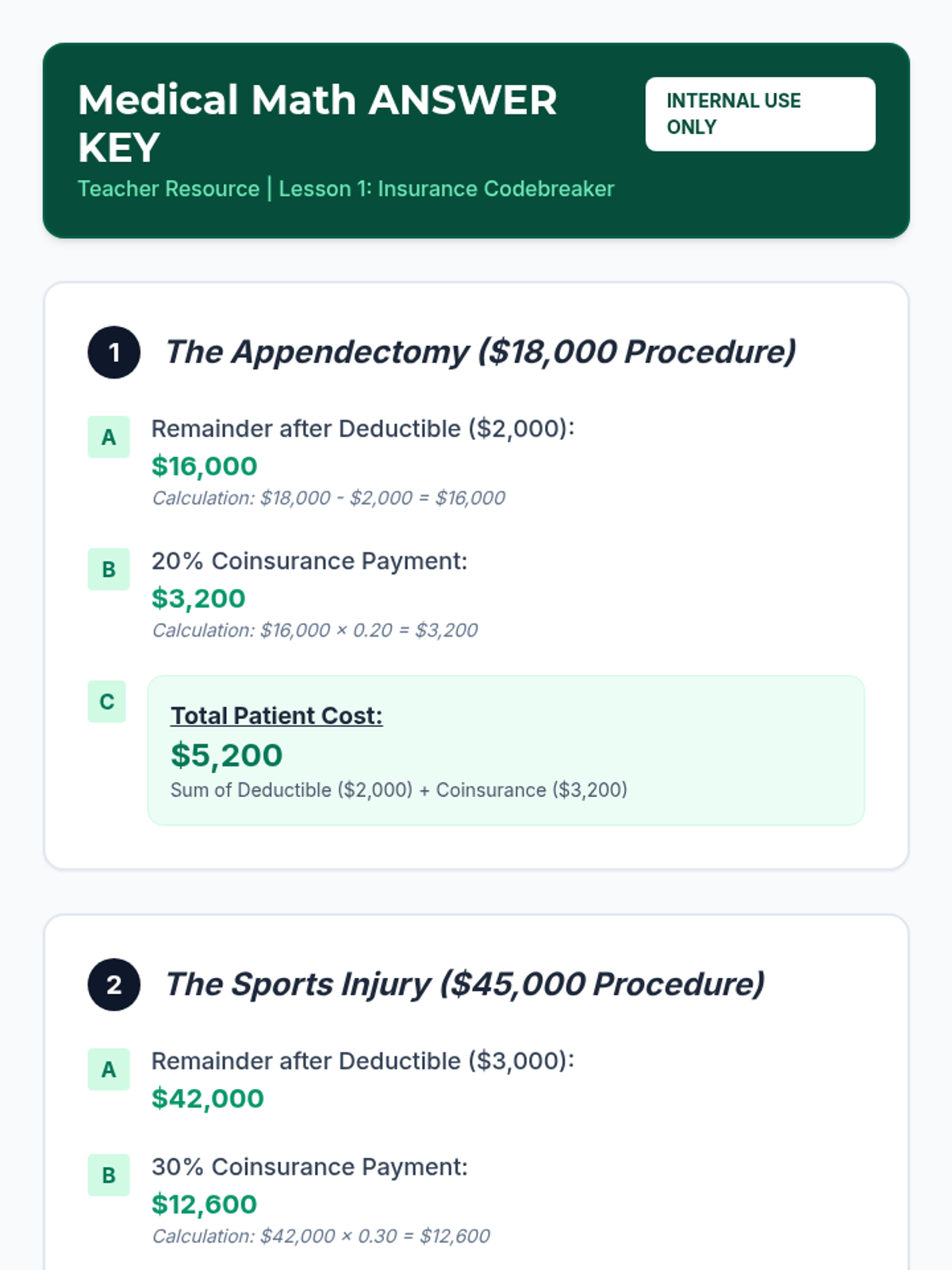This screenshot has width=952, height=1270.
Task: Click the C badge beside Total Patient Cost
Action: [107, 702]
